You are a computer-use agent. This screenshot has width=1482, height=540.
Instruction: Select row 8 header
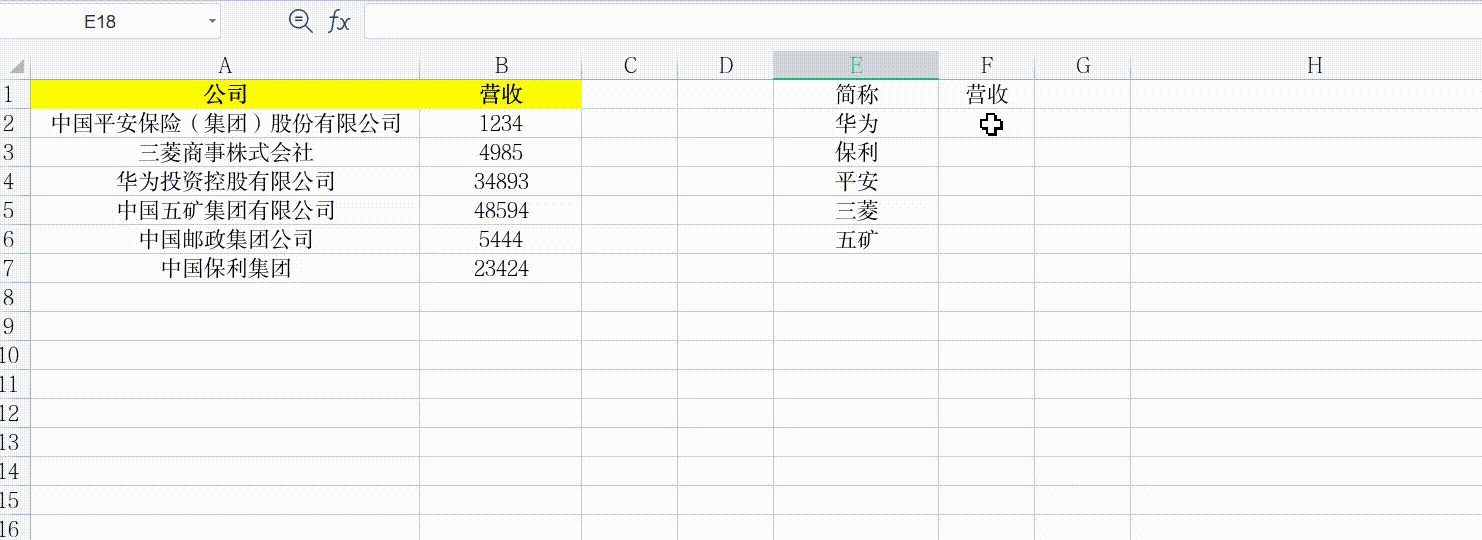tap(15, 298)
